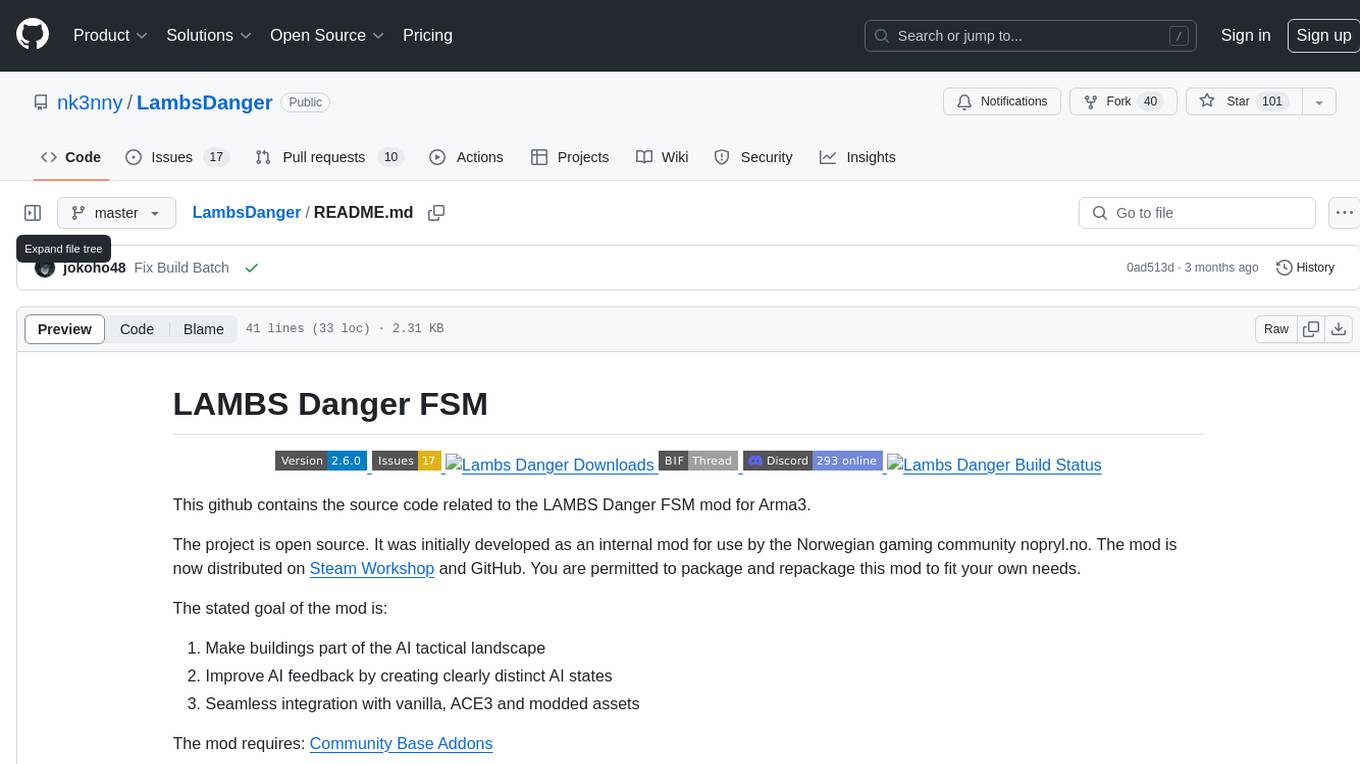Click the Notifications button

click(1002, 101)
